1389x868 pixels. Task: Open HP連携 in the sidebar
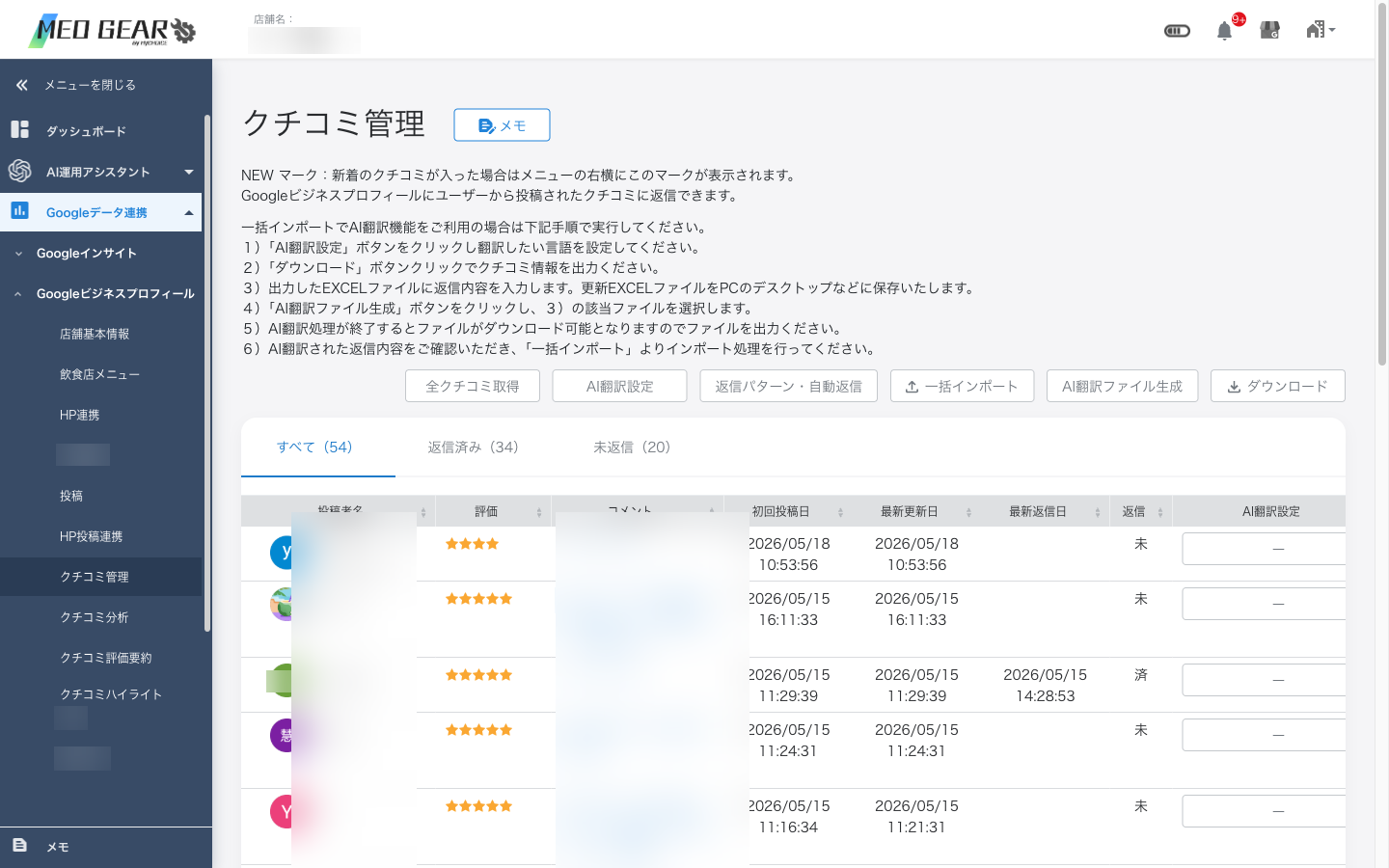(80, 415)
